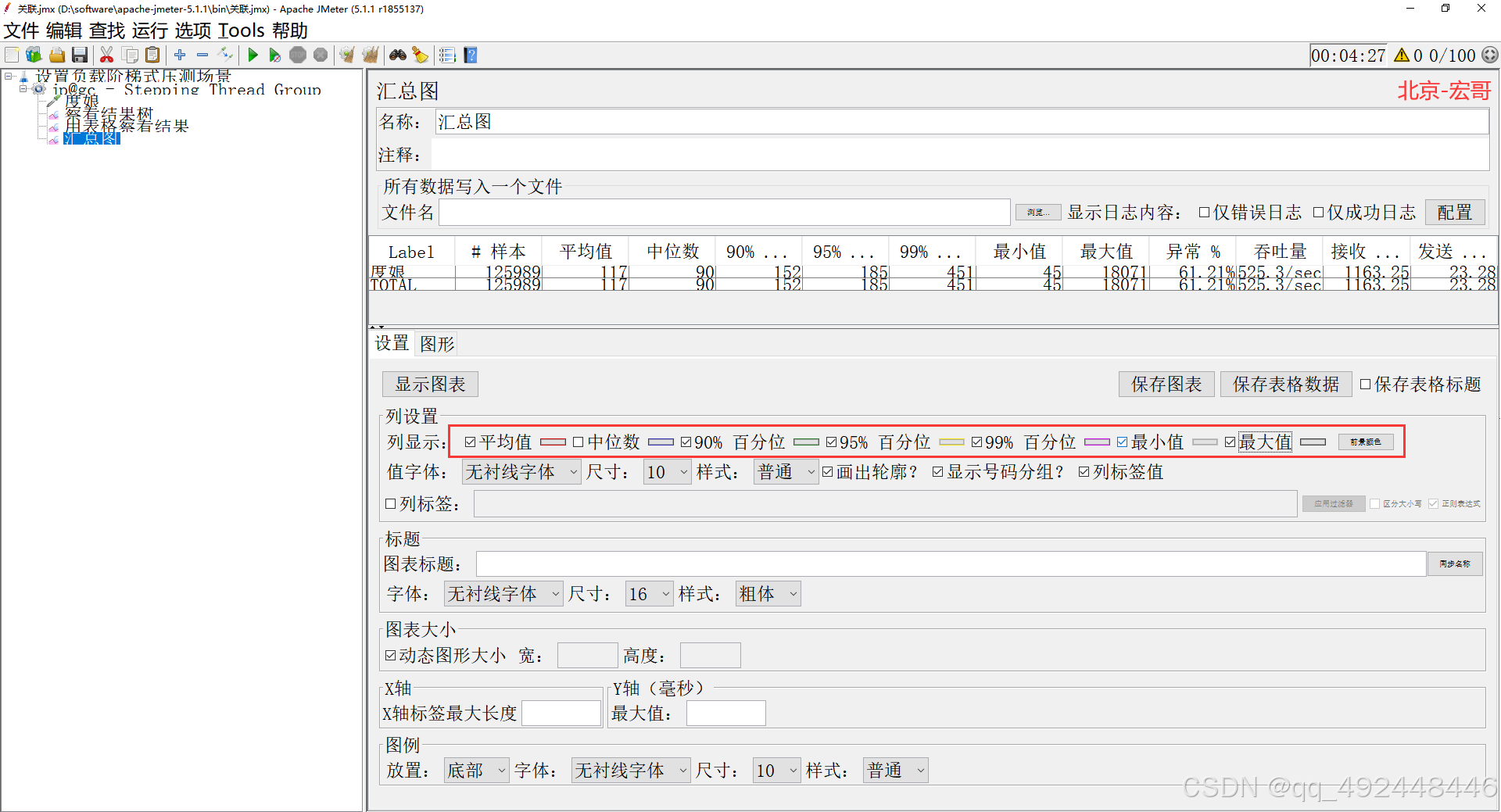The height and width of the screenshot is (812, 1501).
Task: Click the 图表标题 input field
Action: pyautogui.click(x=951, y=564)
